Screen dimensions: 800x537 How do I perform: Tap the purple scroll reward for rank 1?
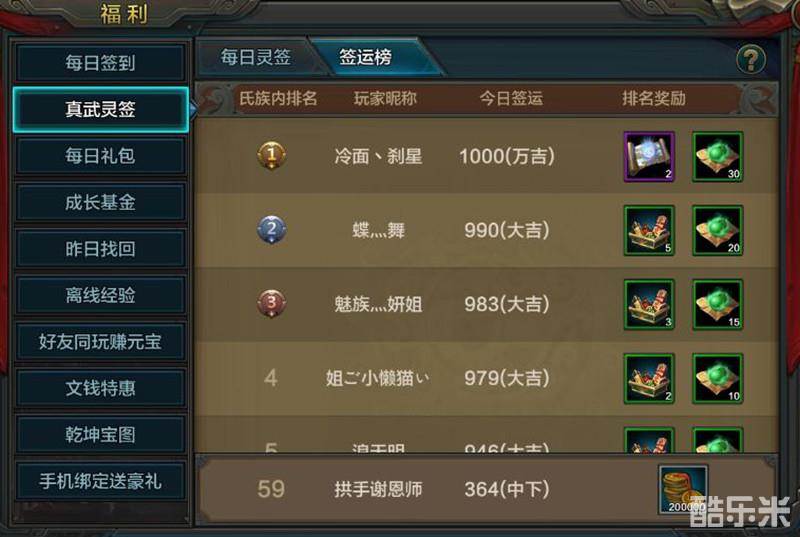[x=649, y=157]
